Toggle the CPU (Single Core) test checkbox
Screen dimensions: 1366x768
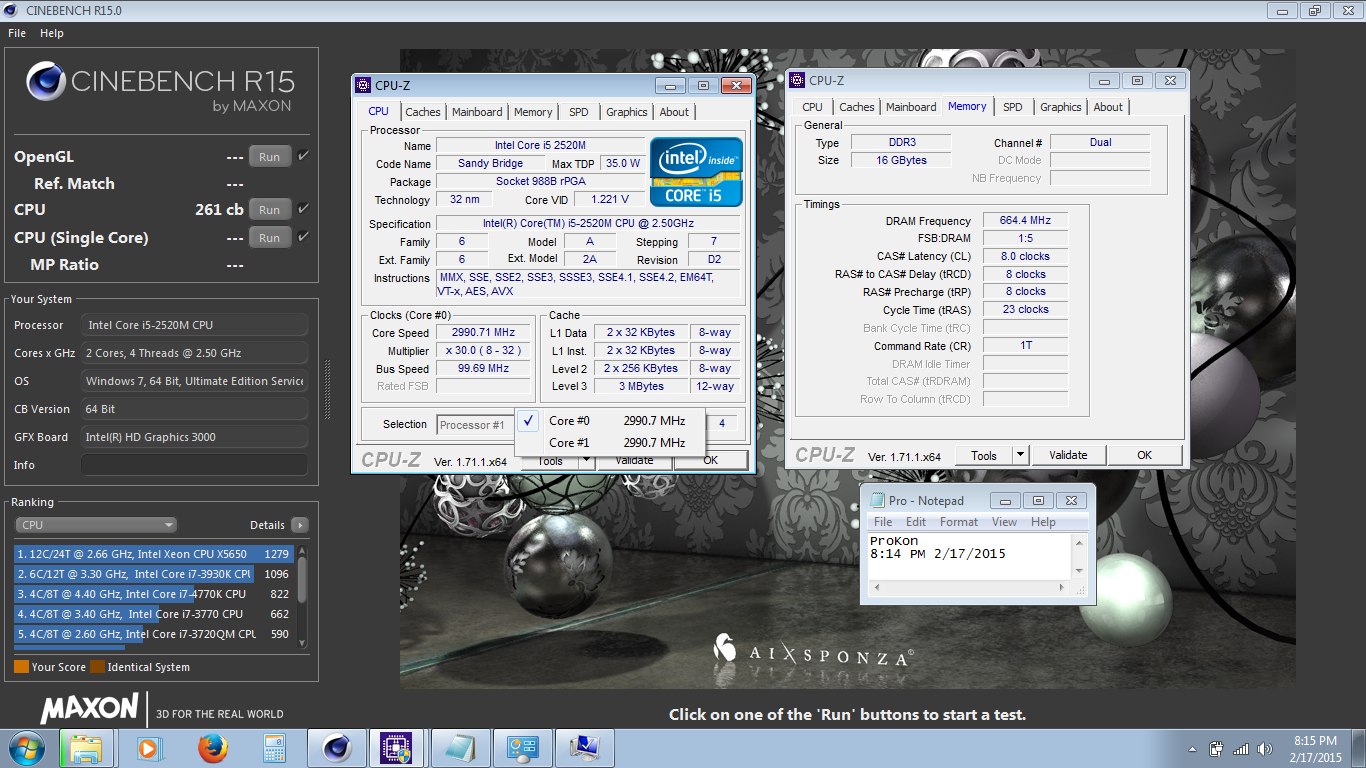[303, 237]
